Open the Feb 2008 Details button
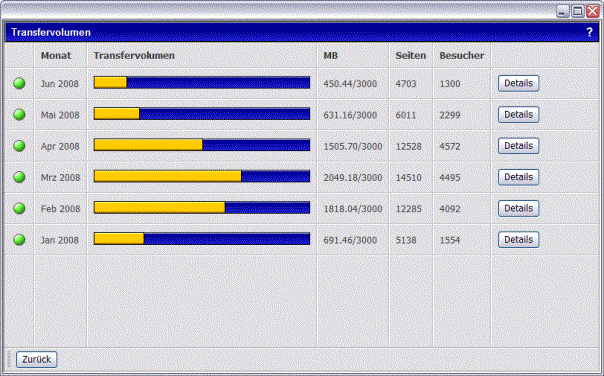Viewport: 604px width, 376px height. coord(518,208)
